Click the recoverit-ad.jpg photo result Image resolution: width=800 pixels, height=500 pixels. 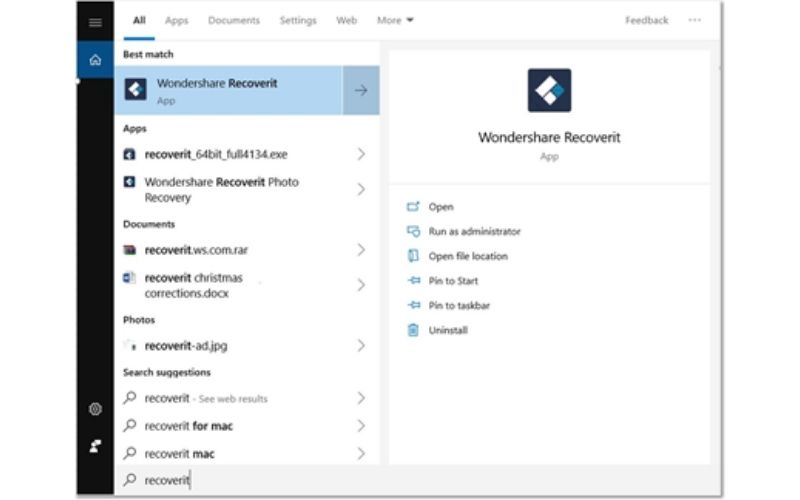(186, 346)
